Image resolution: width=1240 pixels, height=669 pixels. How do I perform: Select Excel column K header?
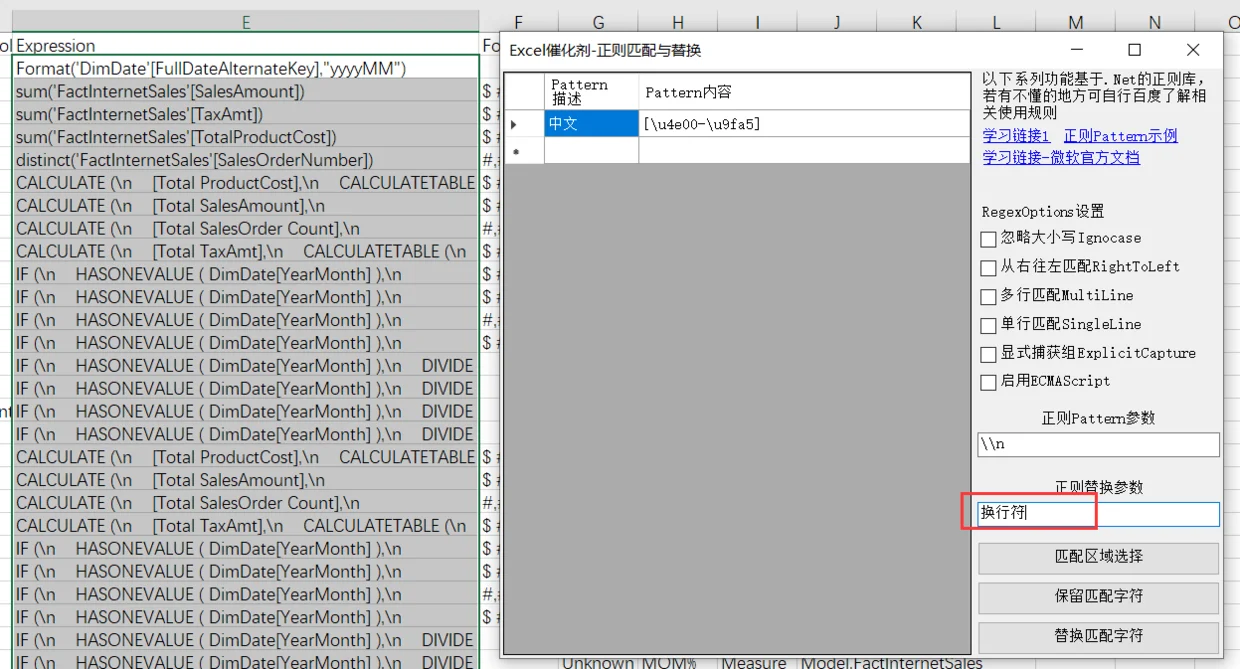[916, 22]
